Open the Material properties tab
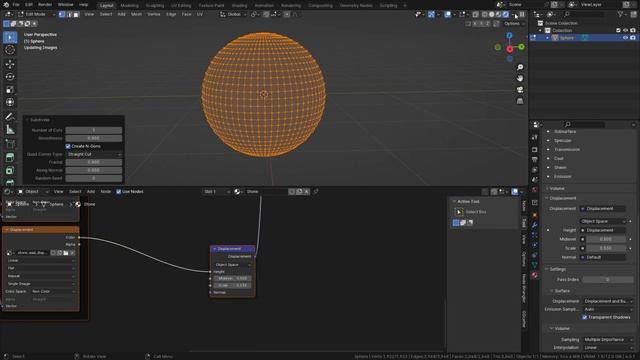Screen dimensions: 640x360 (x=535, y=275)
